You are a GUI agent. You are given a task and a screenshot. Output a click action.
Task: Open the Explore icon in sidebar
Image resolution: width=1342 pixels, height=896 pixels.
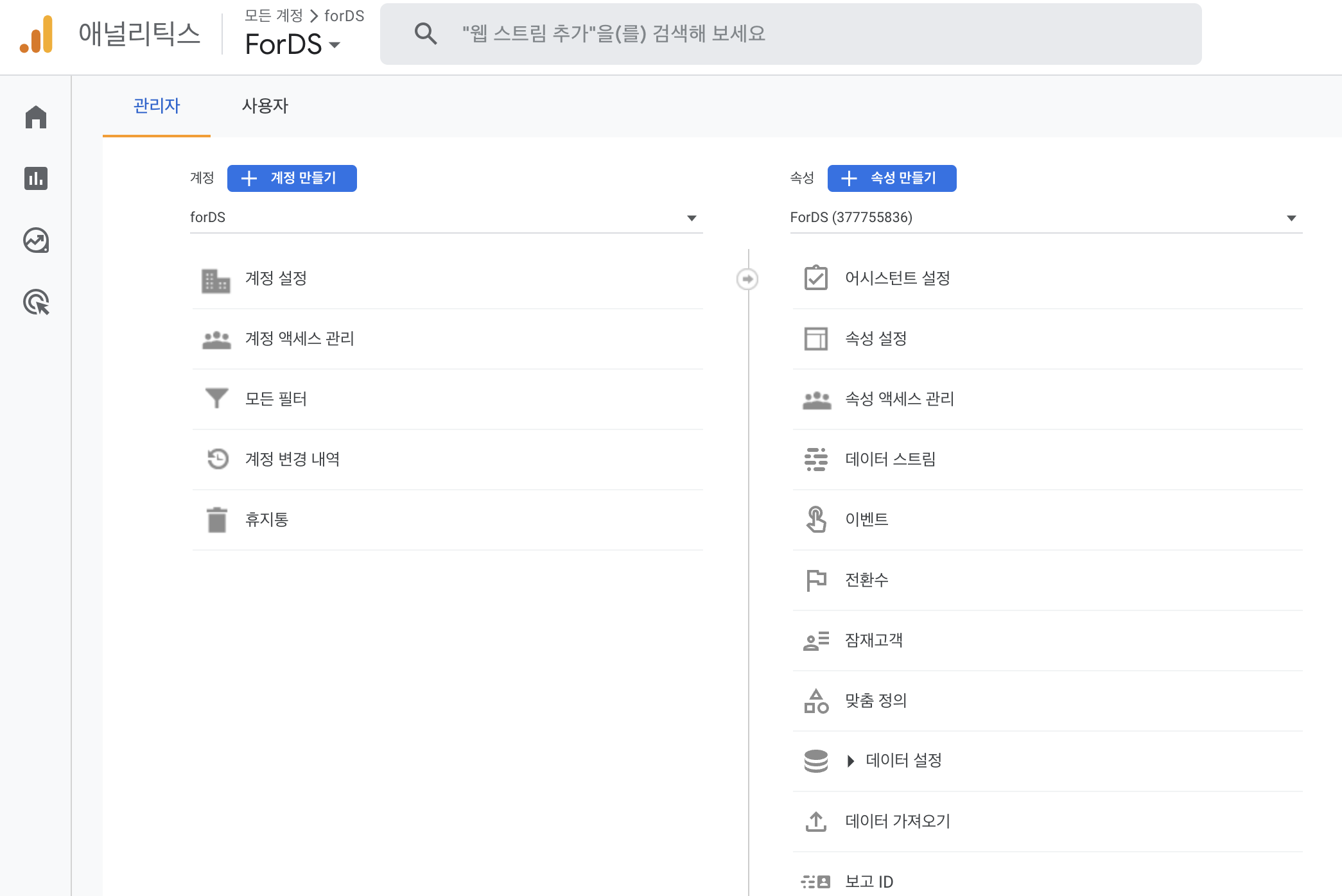click(36, 240)
